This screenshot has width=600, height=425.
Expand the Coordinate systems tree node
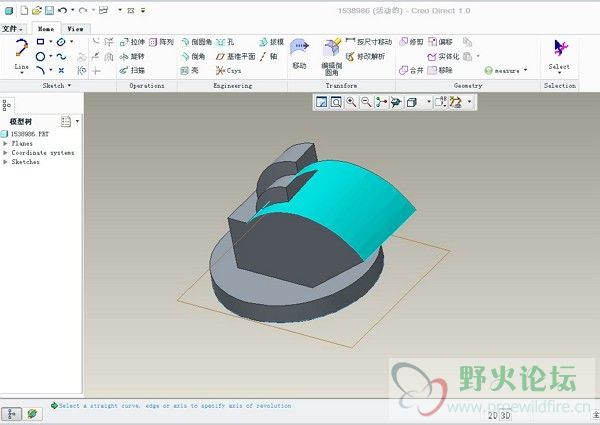[5, 153]
